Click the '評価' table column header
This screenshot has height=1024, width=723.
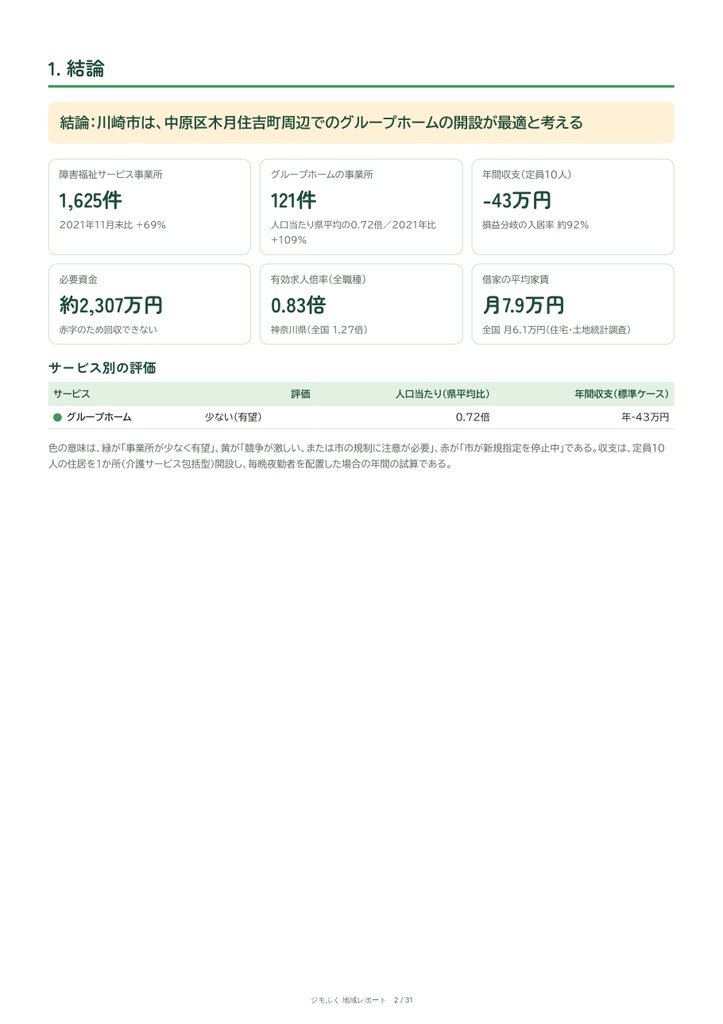pyautogui.click(x=300, y=394)
